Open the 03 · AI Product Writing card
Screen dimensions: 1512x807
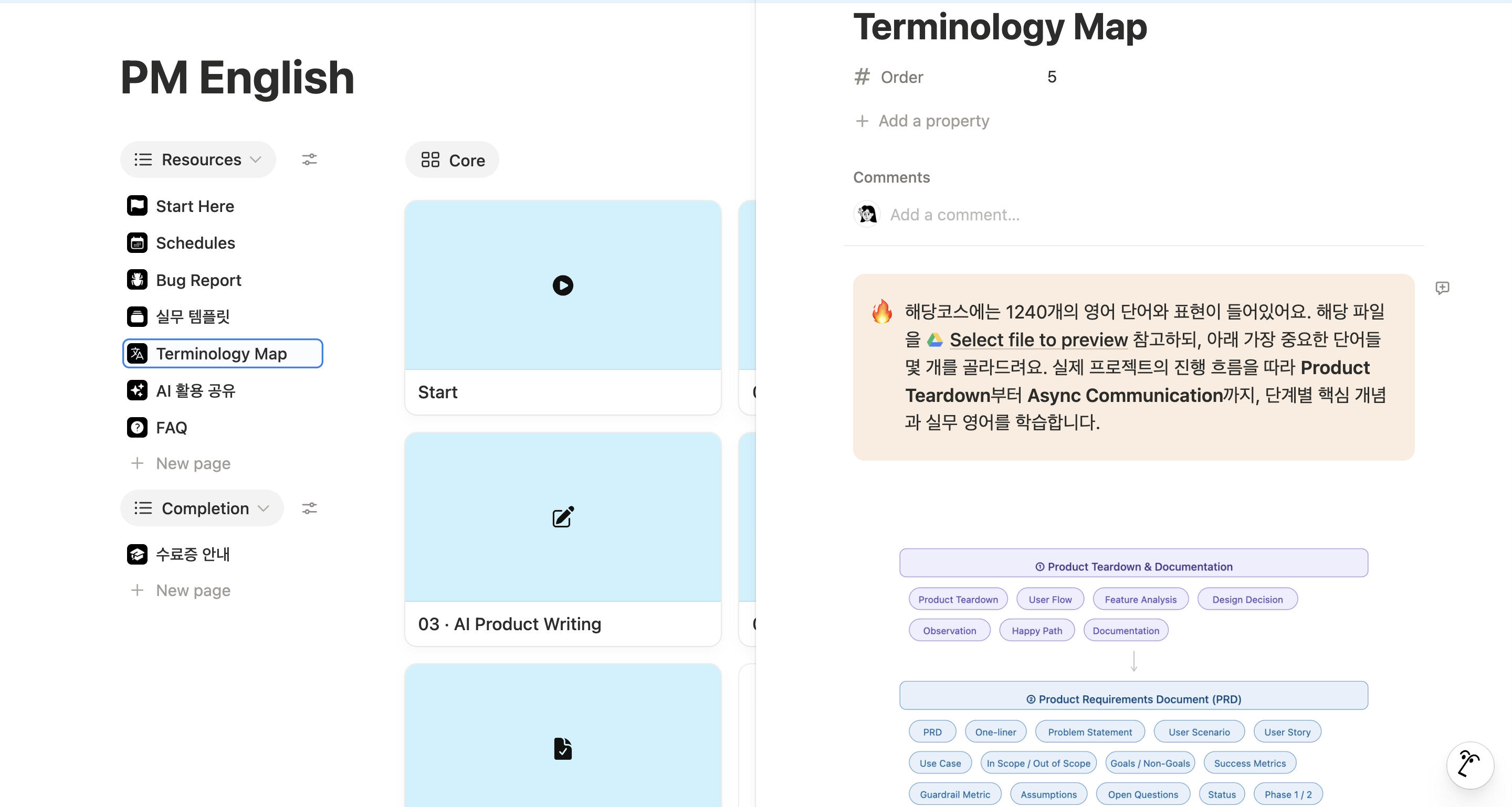click(x=562, y=539)
